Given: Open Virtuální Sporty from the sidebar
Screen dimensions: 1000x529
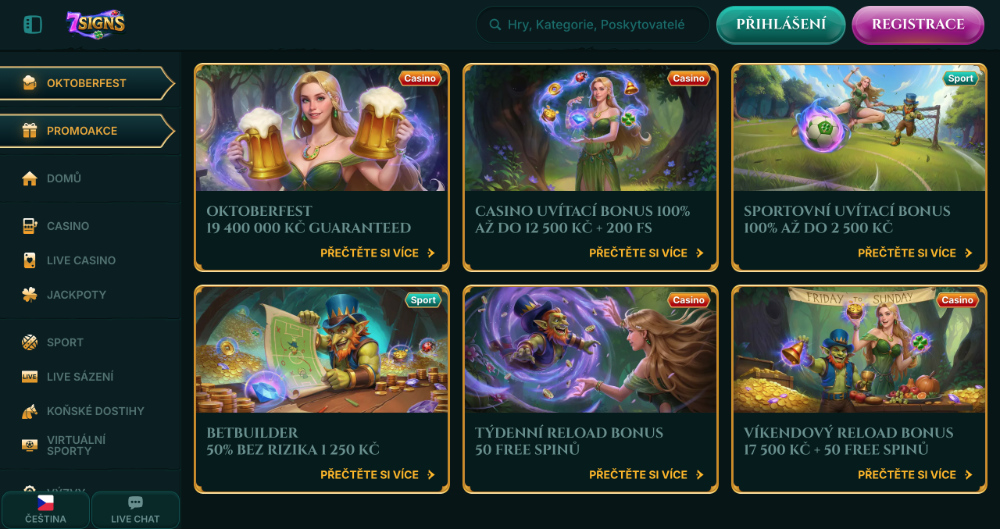Looking at the screenshot, I should (77, 445).
